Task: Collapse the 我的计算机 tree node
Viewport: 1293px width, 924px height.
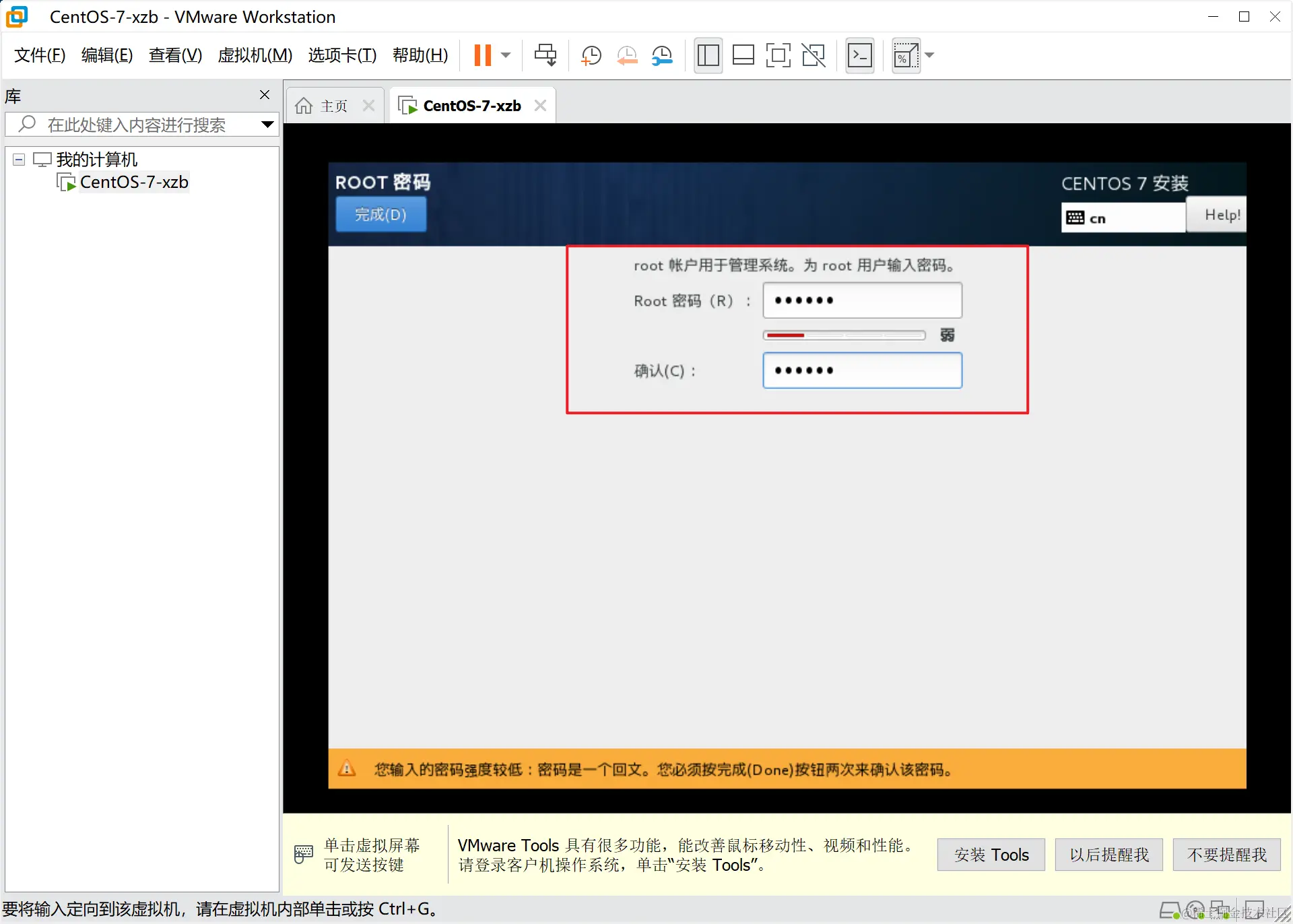Action: pyautogui.click(x=19, y=160)
